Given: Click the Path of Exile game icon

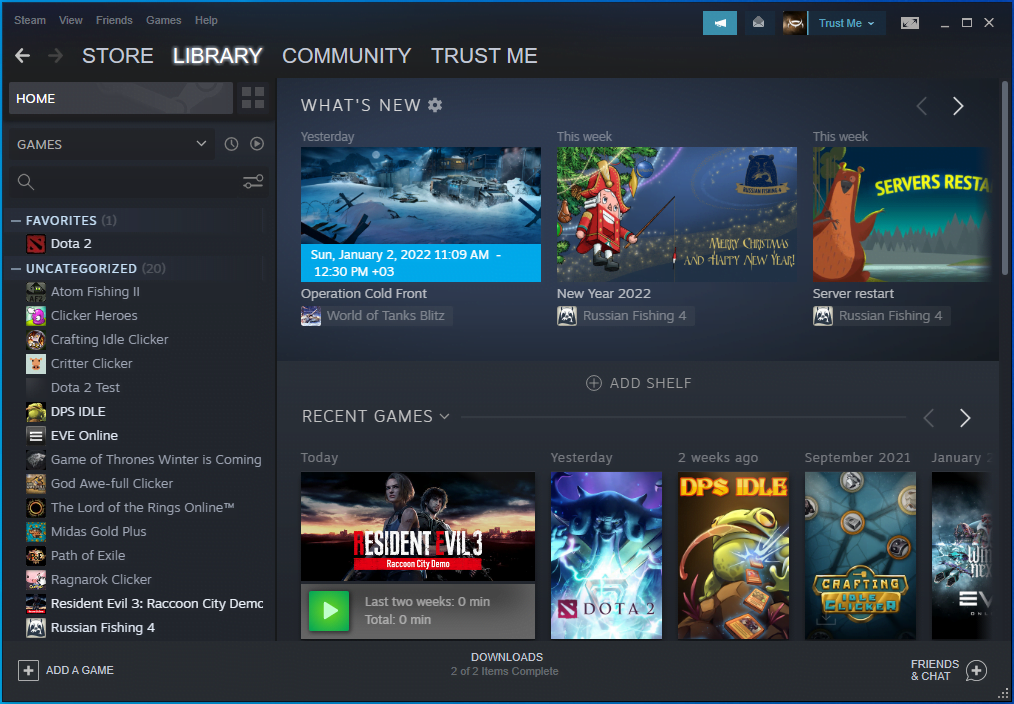Looking at the screenshot, I should [36, 555].
